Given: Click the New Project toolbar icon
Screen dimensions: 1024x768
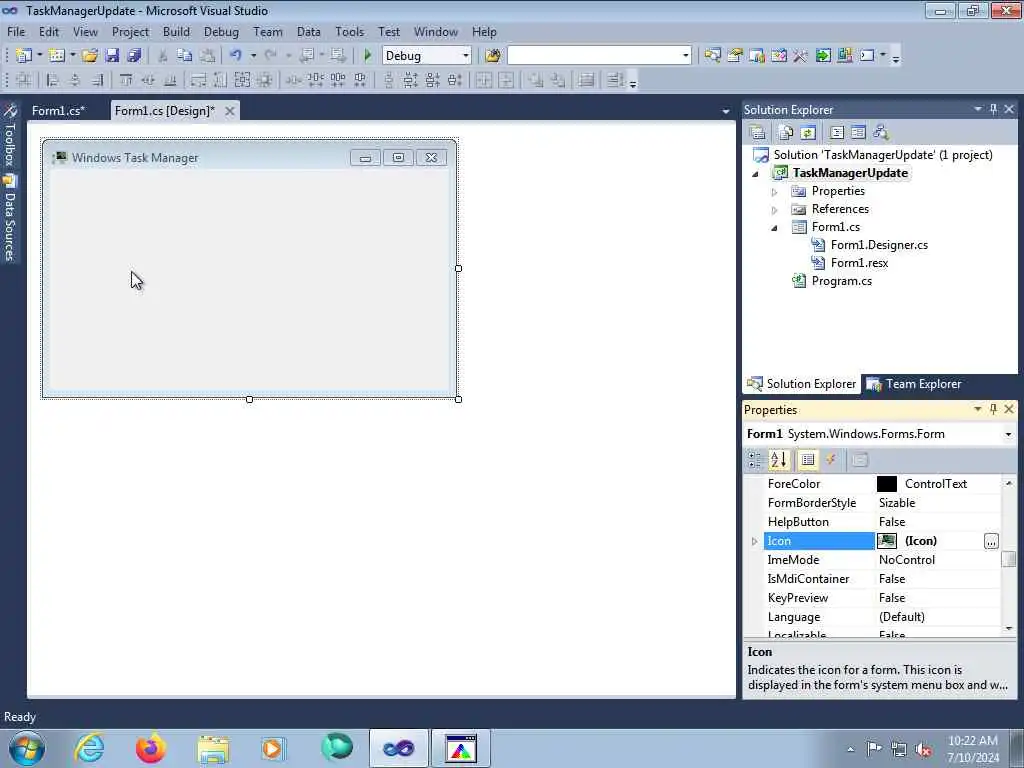Looking at the screenshot, I should point(24,56).
